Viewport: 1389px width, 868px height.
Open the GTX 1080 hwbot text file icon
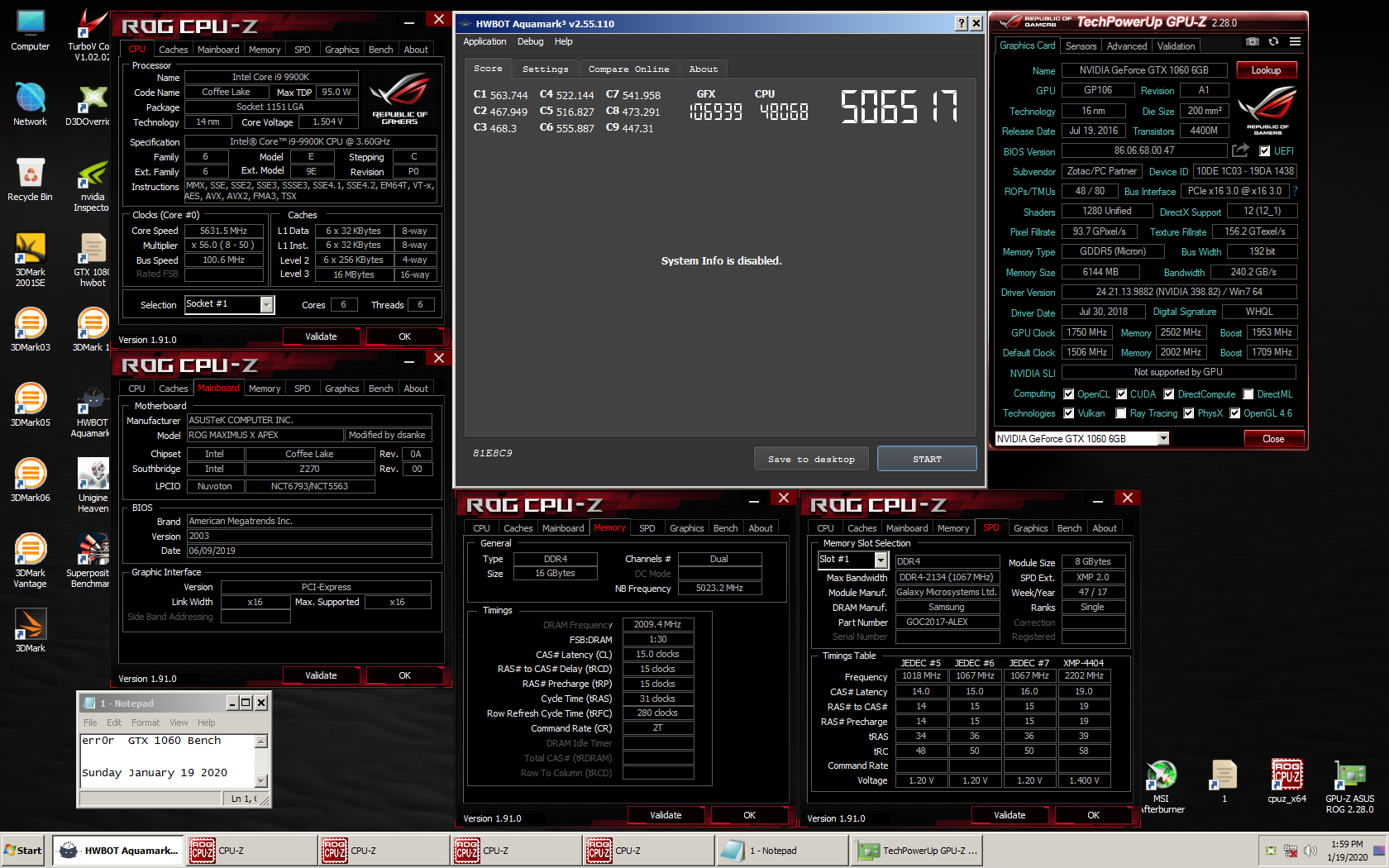point(91,260)
